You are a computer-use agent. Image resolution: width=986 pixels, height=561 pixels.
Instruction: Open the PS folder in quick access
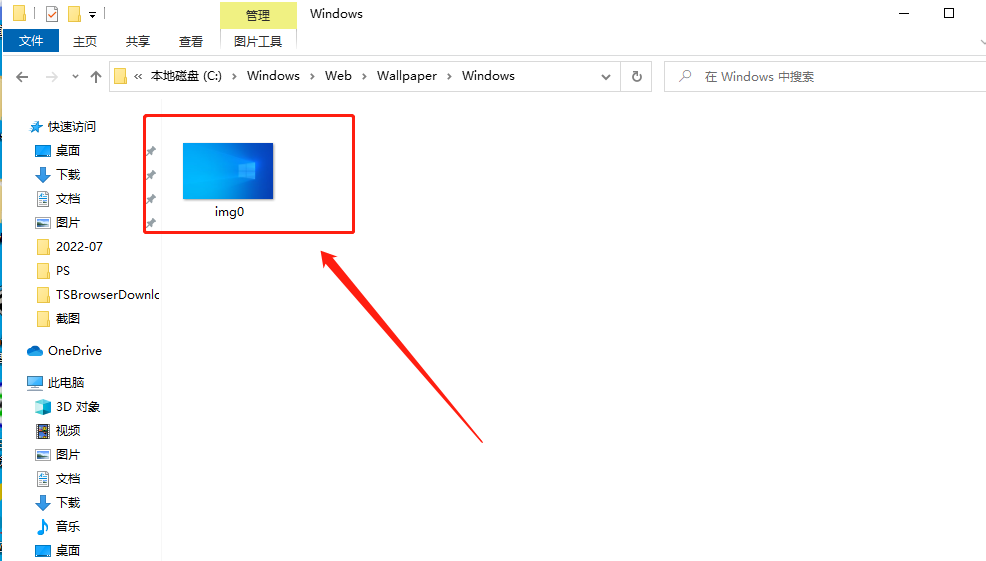point(62,271)
